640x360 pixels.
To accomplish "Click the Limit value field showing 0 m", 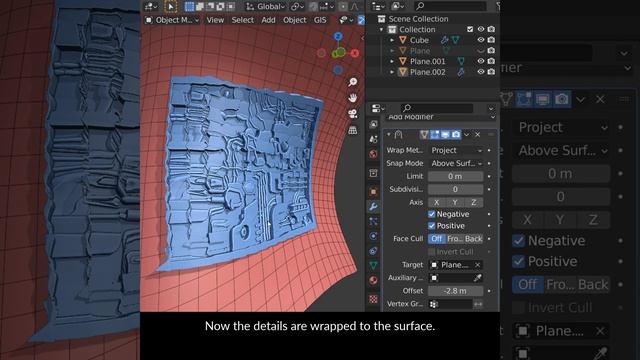I will coord(456,176).
